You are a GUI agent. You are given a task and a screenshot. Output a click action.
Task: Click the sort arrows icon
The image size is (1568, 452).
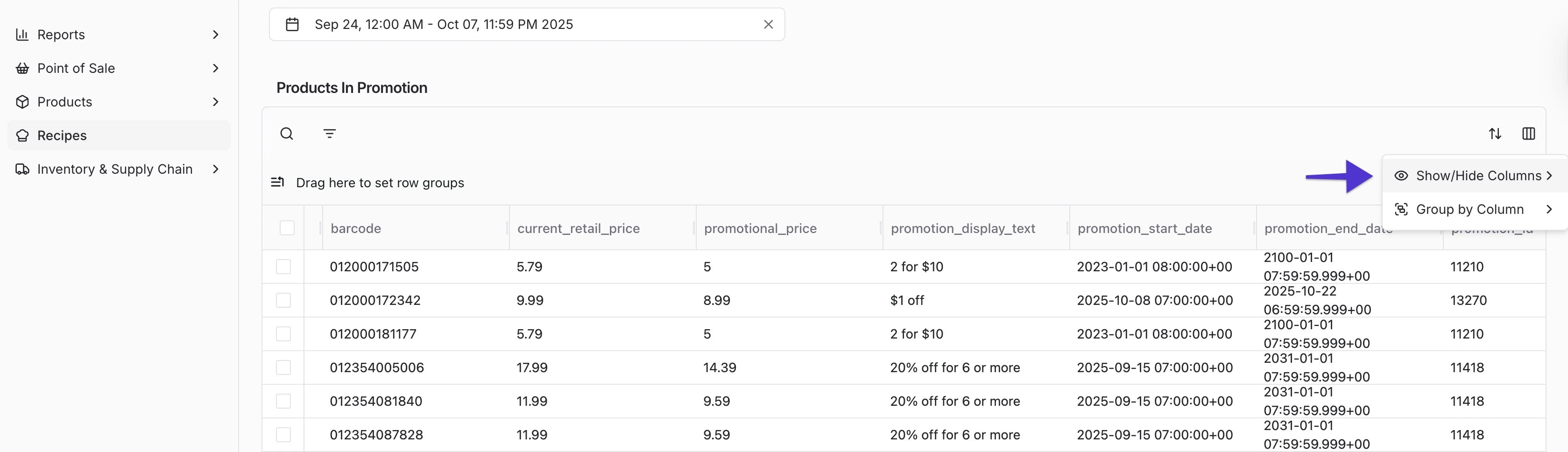1495,134
